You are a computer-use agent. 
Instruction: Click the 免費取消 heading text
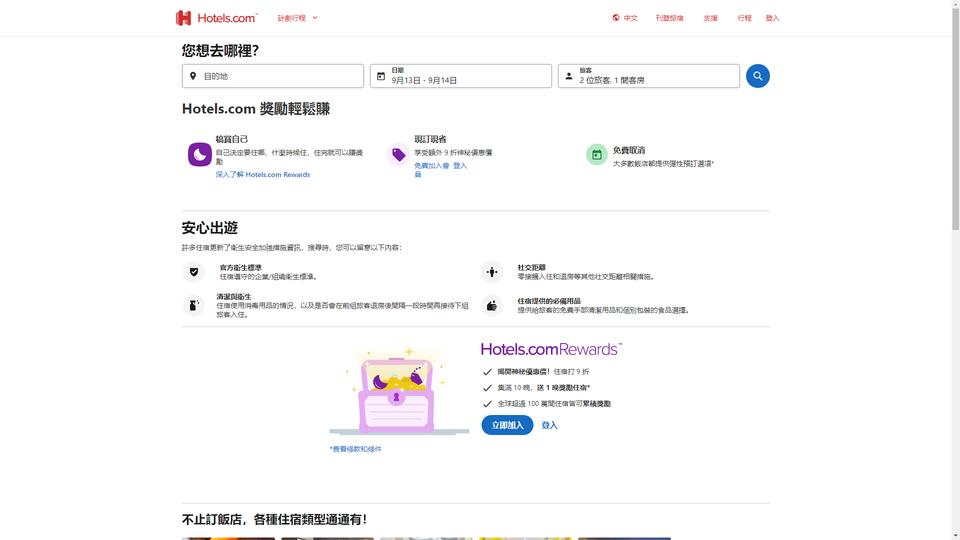629,150
